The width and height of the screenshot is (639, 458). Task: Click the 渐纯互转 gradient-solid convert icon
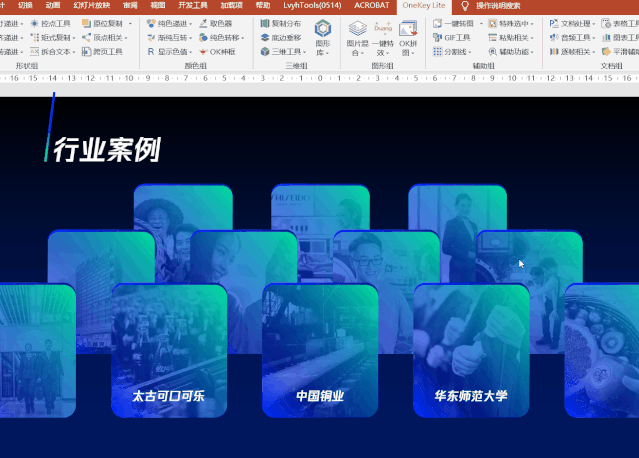tap(151, 37)
